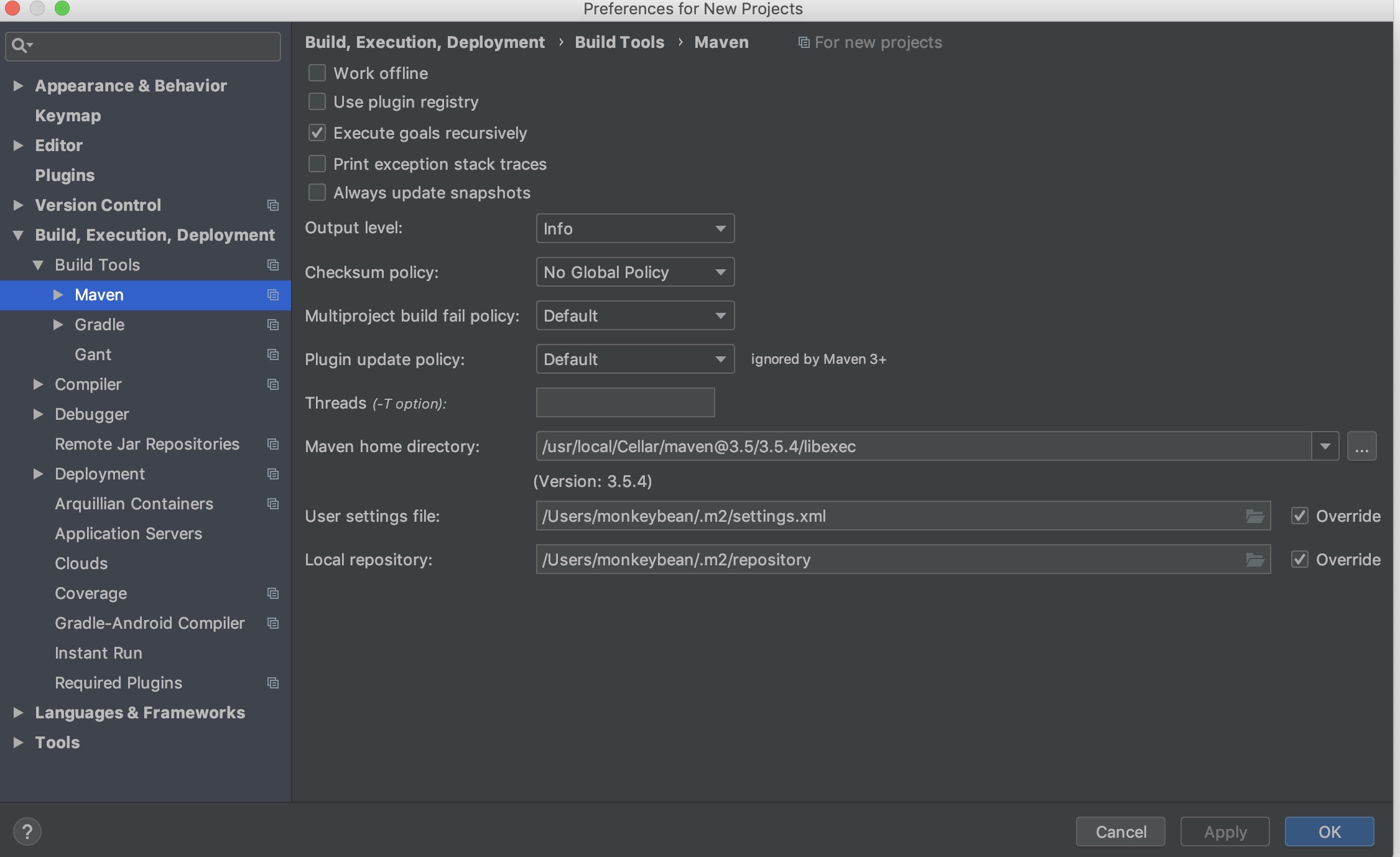Expand the Tools section arrow
Viewport: 1400px width, 857px height.
pos(18,743)
